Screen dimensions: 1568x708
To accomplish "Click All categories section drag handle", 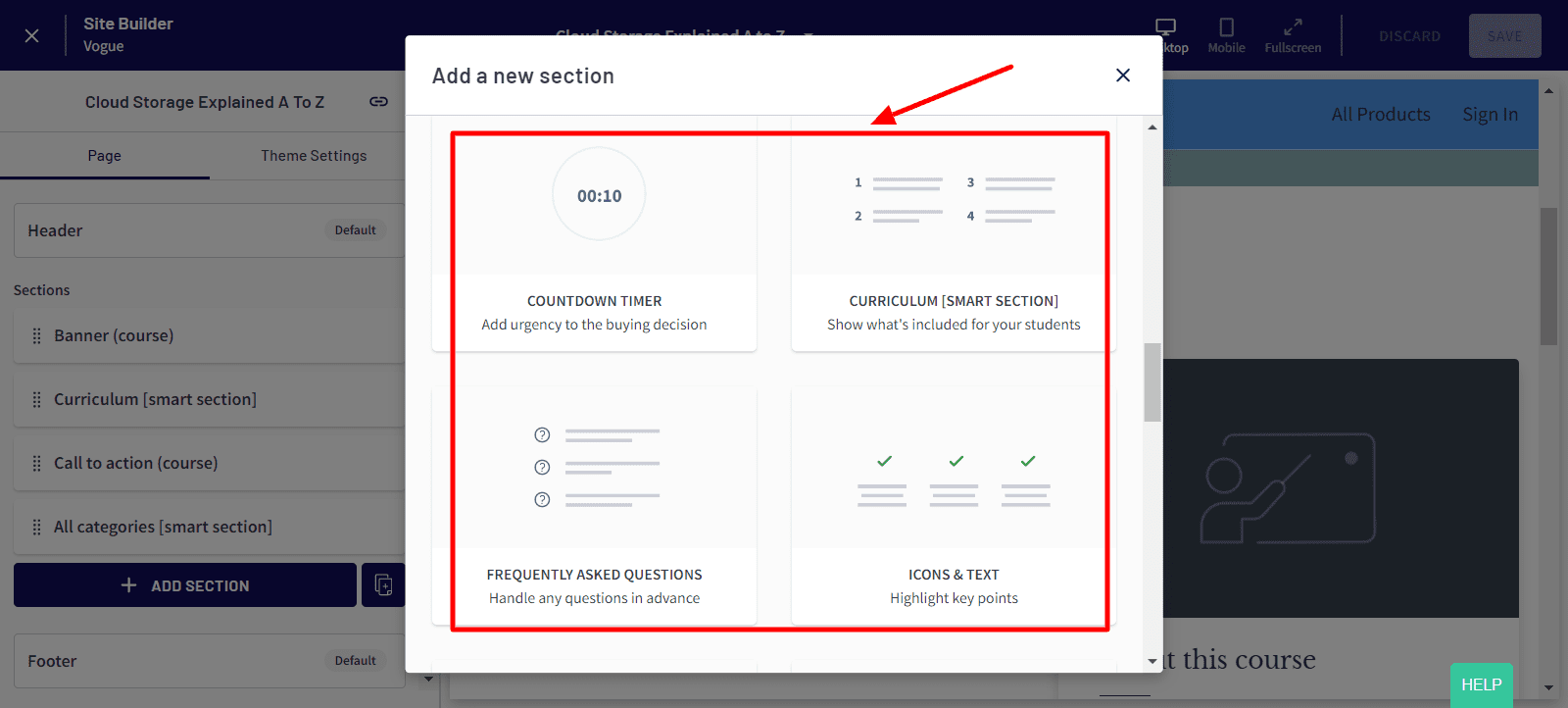I will (x=37, y=528).
